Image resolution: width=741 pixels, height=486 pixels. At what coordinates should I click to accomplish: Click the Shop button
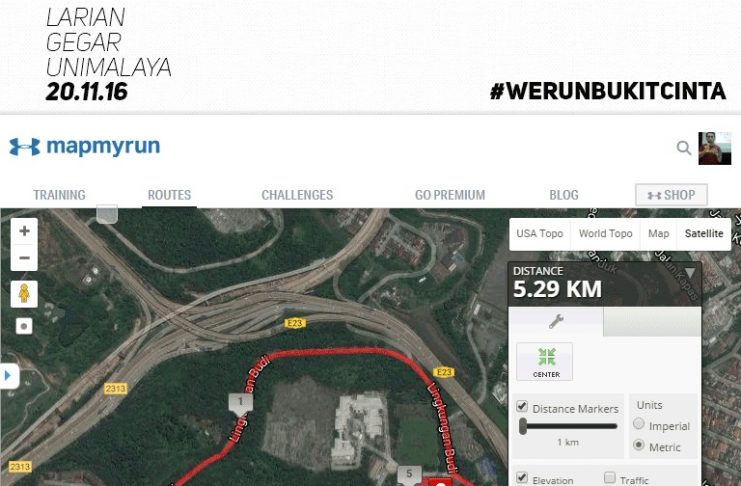pyautogui.click(x=671, y=195)
